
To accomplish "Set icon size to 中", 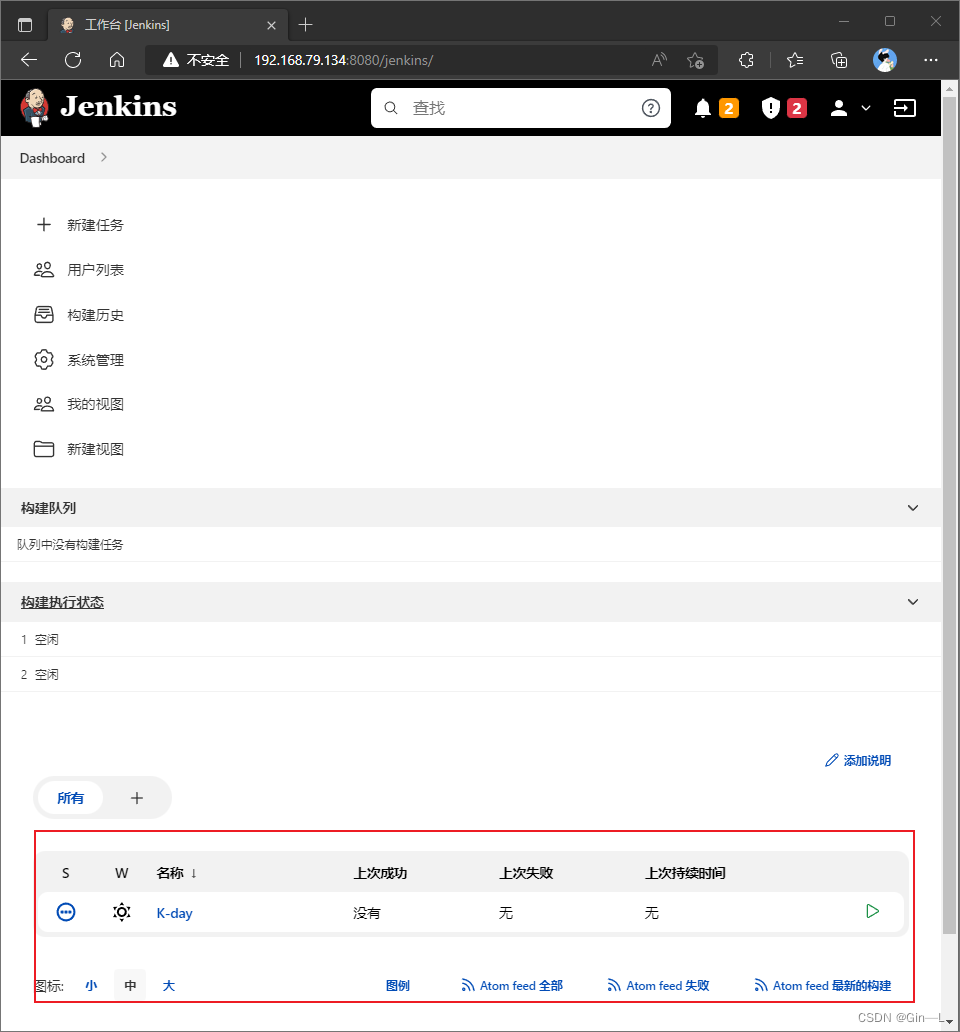I will (130, 986).
